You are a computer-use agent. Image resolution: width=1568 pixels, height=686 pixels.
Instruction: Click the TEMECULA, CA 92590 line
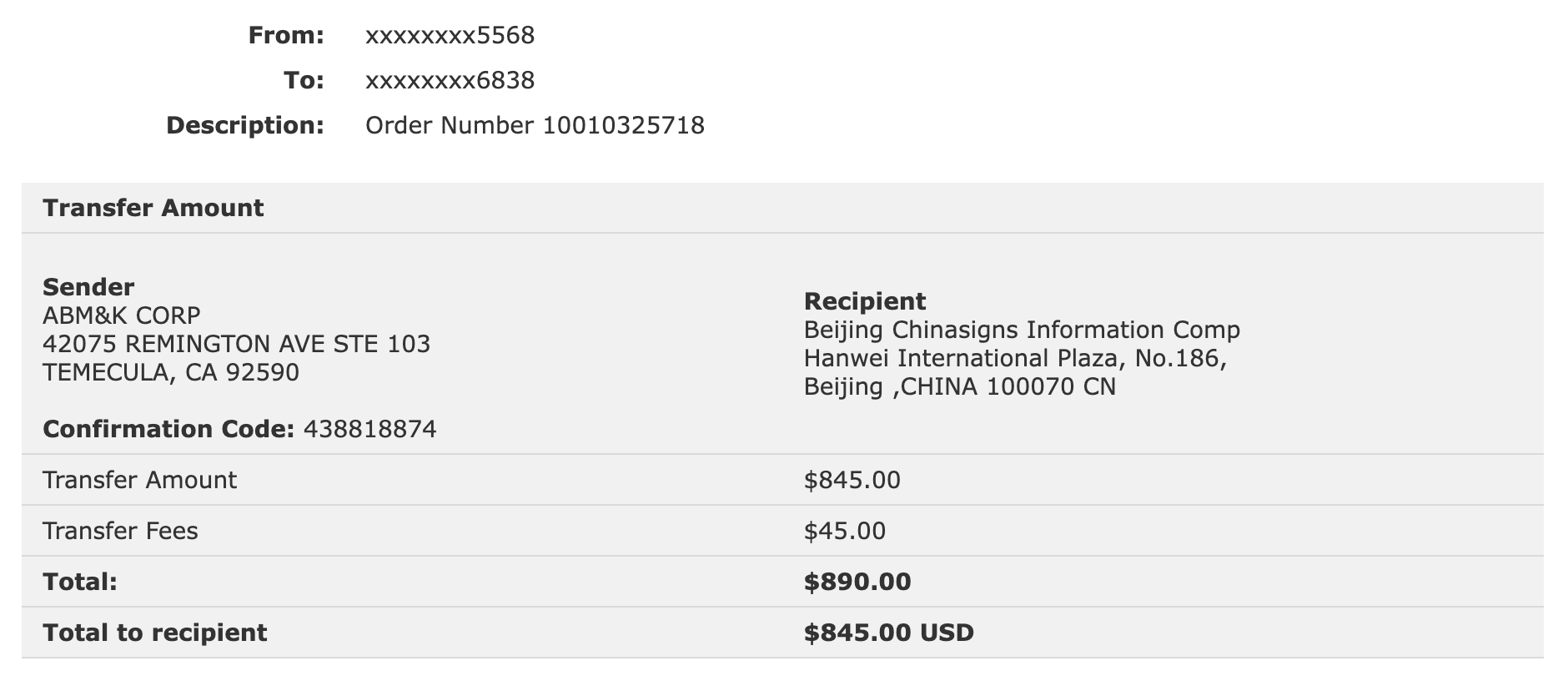coord(171,372)
